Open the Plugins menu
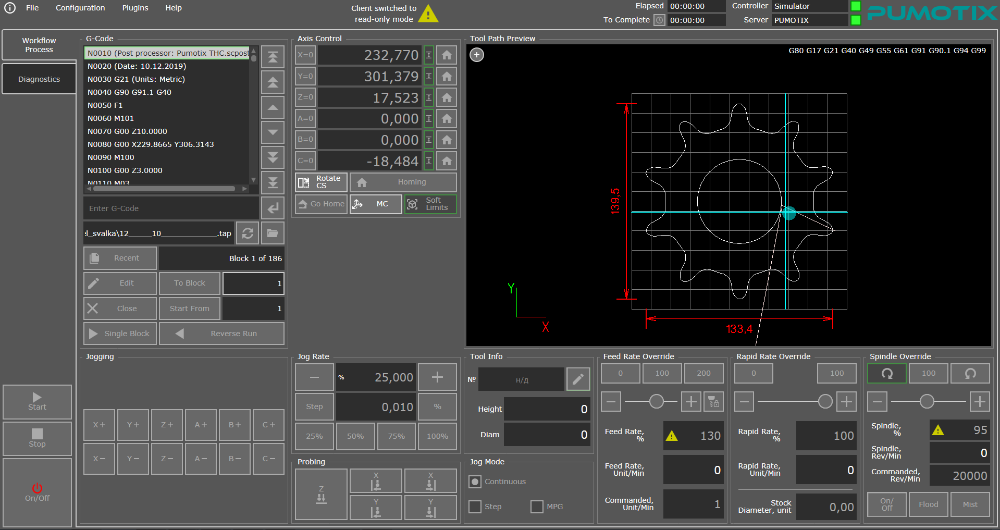The image size is (1000, 530). click(x=135, y=8)
